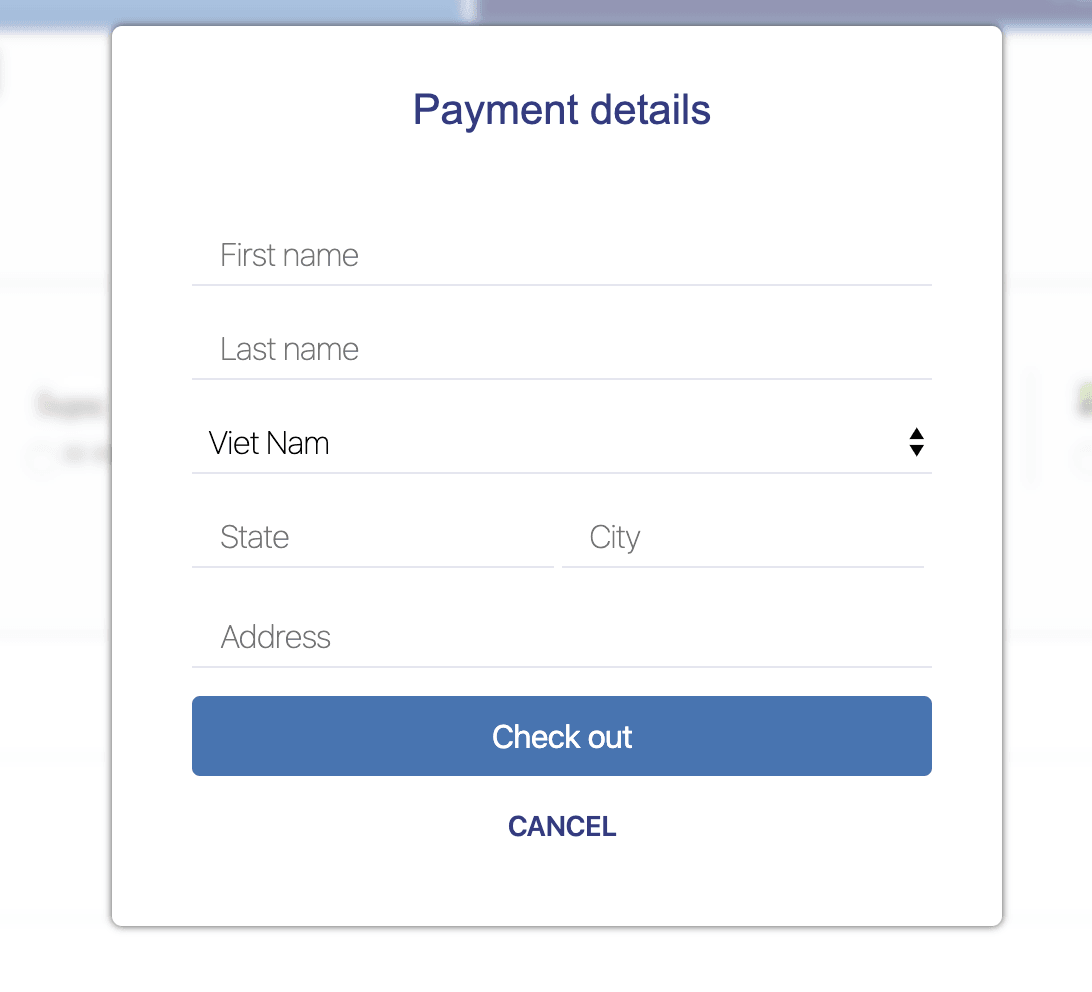Viewport: 1092px width, 992px height.
Task: Click the blue Check out button
Action: click(561, 736)
